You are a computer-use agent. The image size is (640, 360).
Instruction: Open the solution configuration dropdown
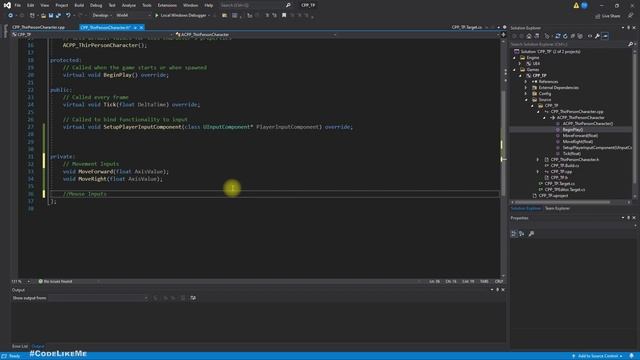[102, 16]
